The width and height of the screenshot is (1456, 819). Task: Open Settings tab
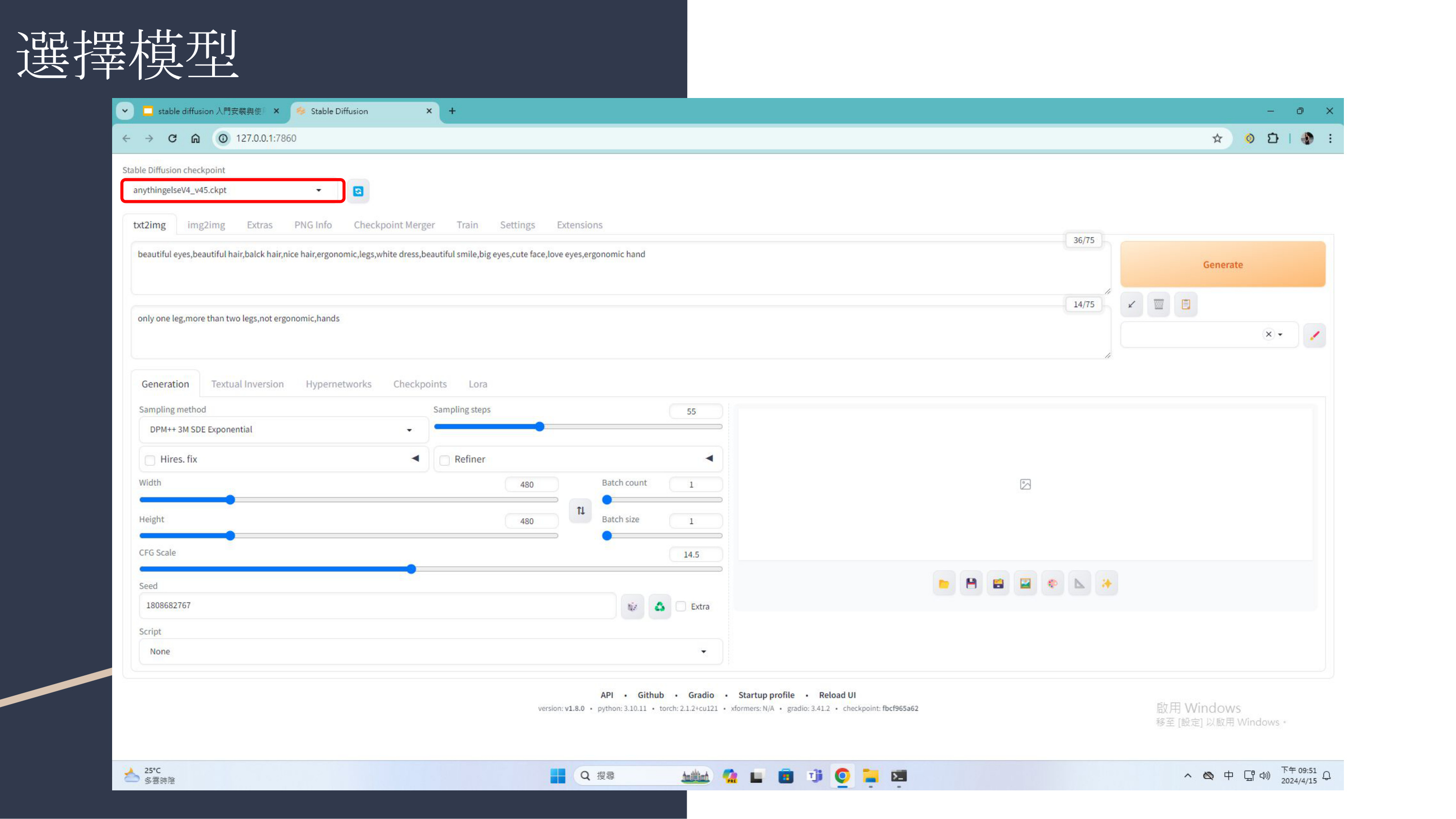(517, 225)
